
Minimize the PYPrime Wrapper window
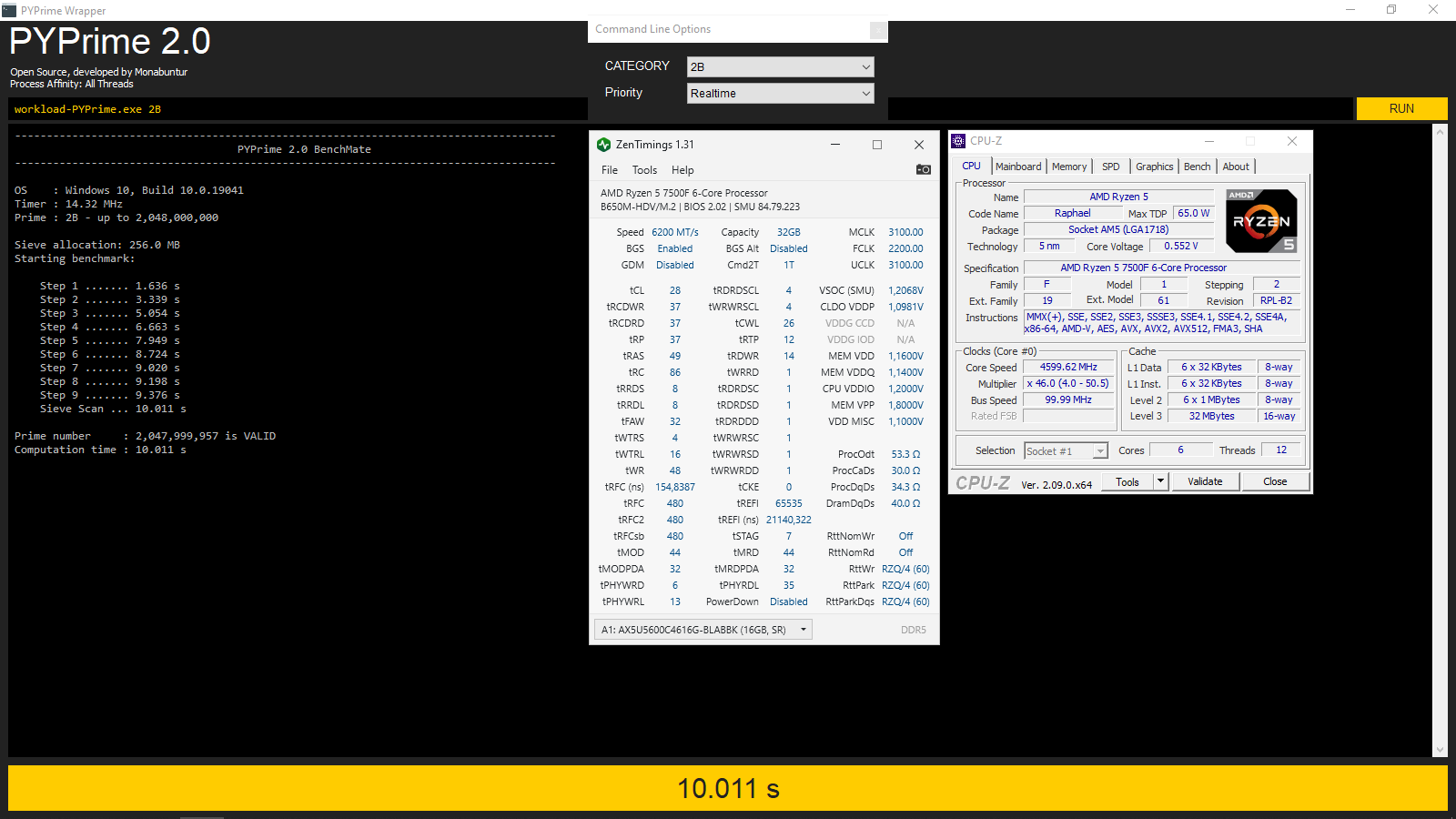pyautogui.click(x=1350, y=10)
